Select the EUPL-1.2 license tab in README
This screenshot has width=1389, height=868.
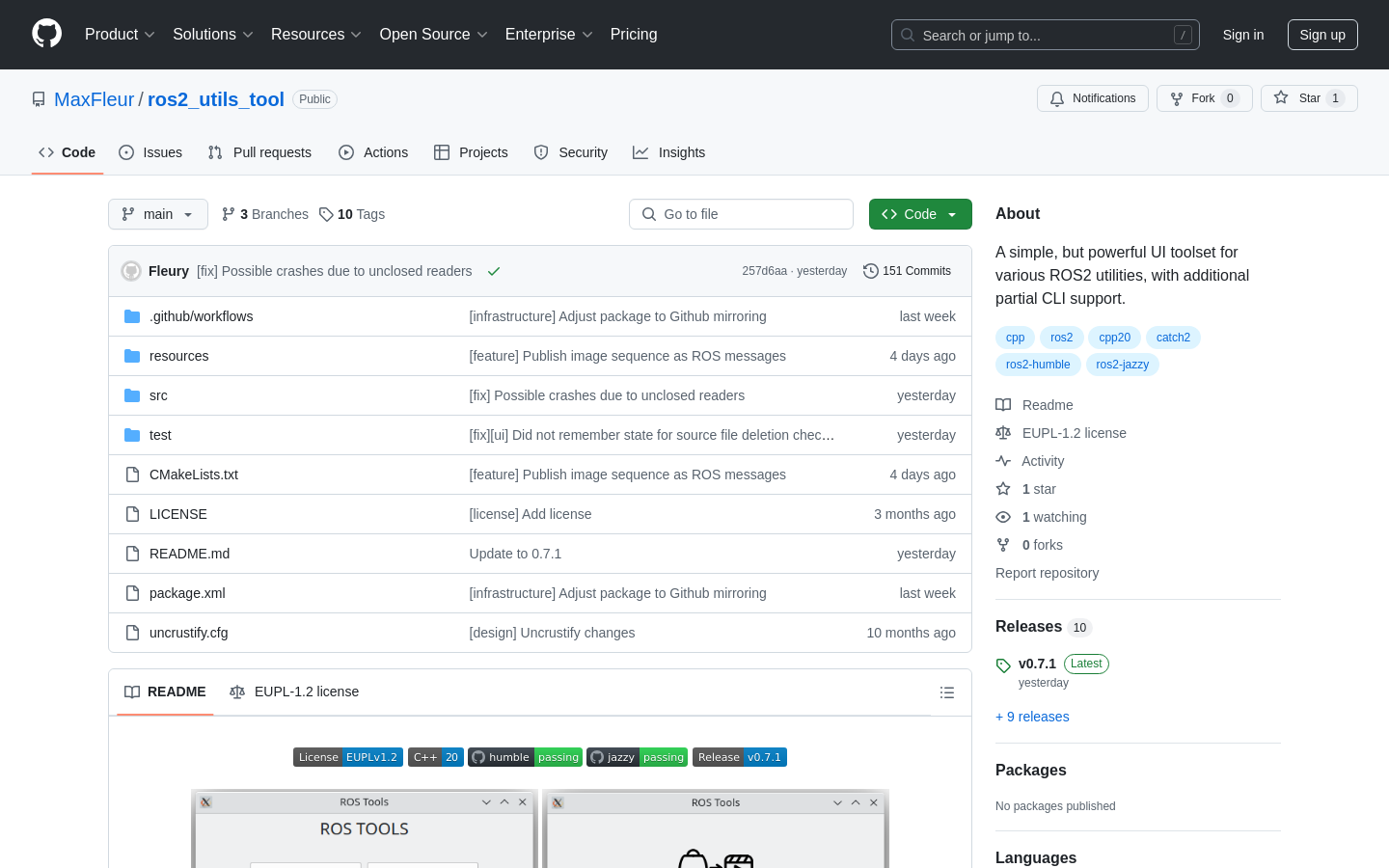[294, 692]
